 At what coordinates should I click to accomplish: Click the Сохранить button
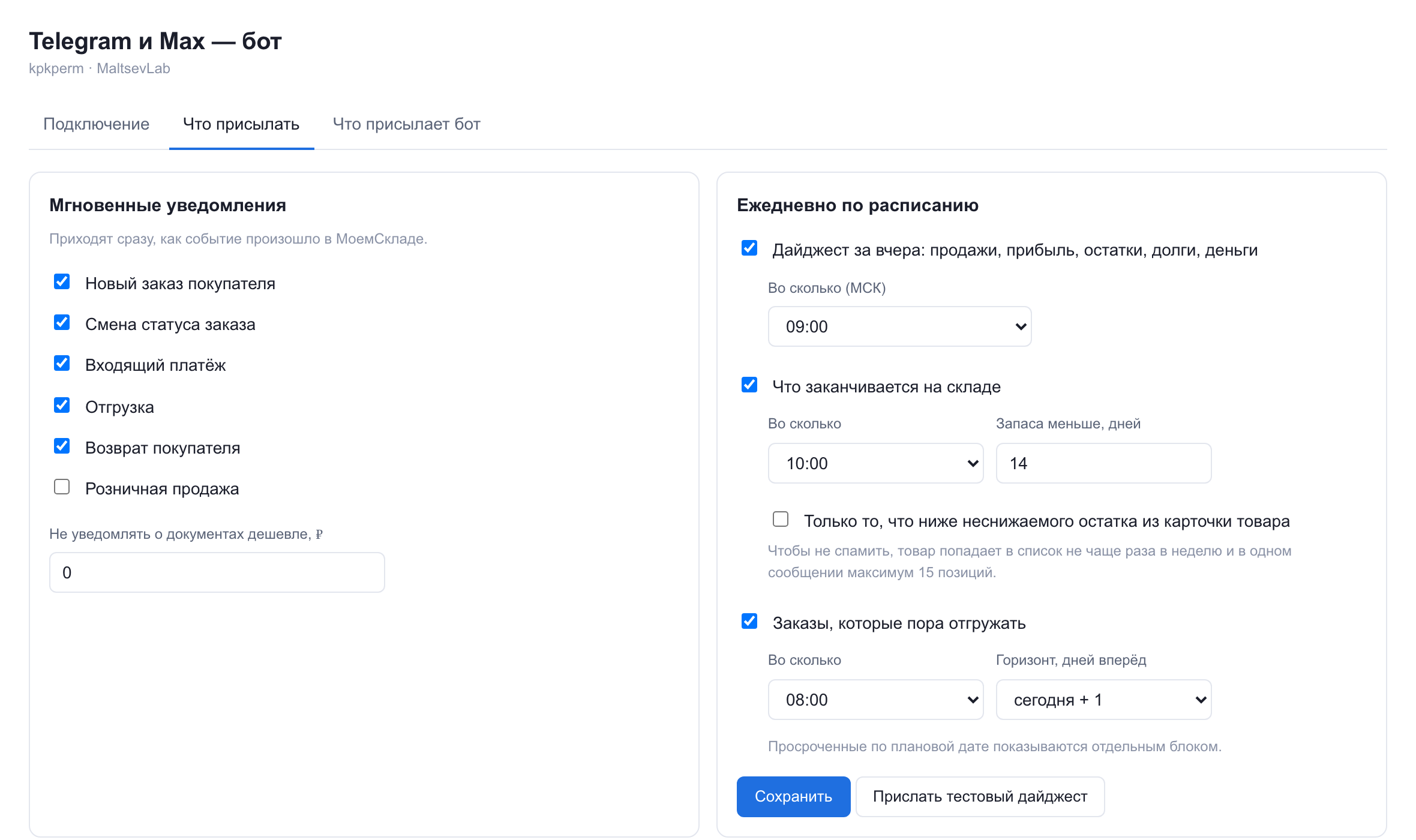click(x=793, y=797)
